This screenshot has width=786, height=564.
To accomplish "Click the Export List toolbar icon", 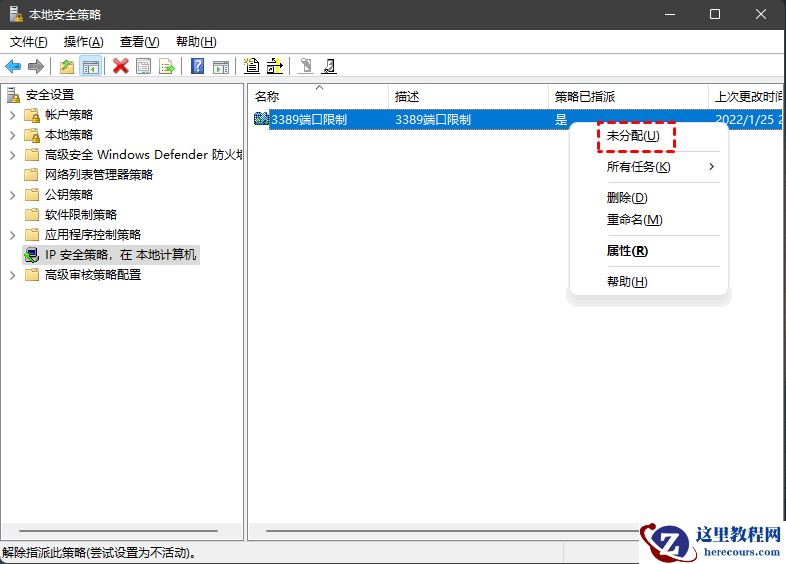I will [166, 66].
